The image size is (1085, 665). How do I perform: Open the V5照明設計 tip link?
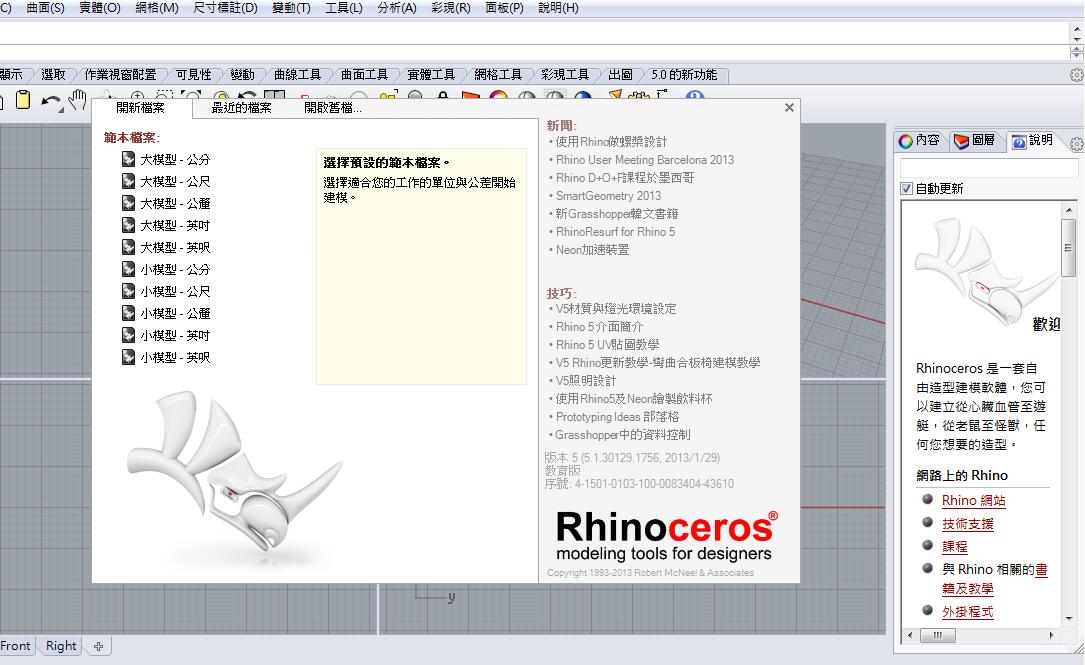(585, 381)
